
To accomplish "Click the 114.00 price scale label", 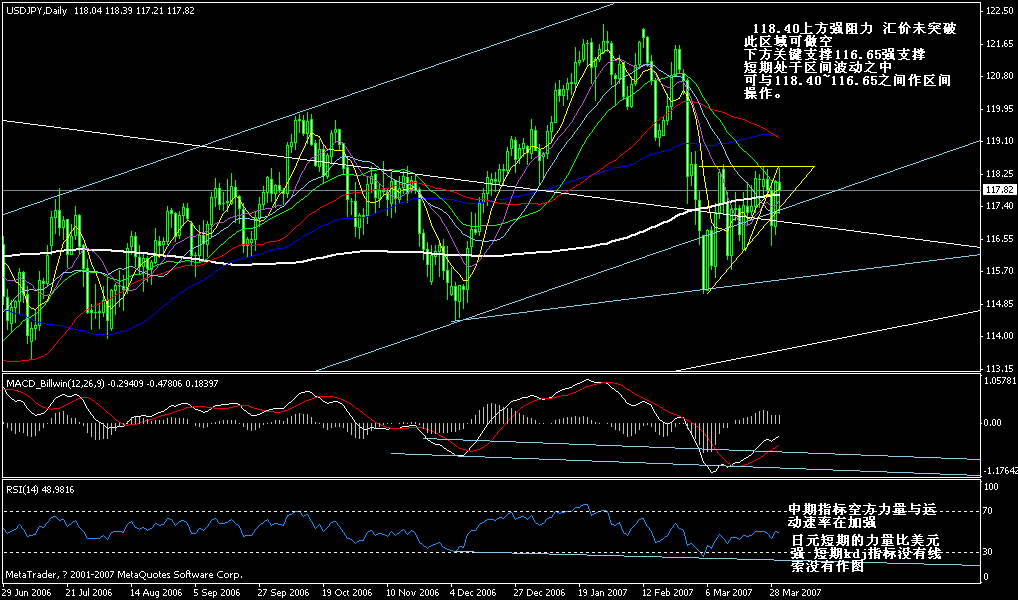I will (x=999, y=336).
